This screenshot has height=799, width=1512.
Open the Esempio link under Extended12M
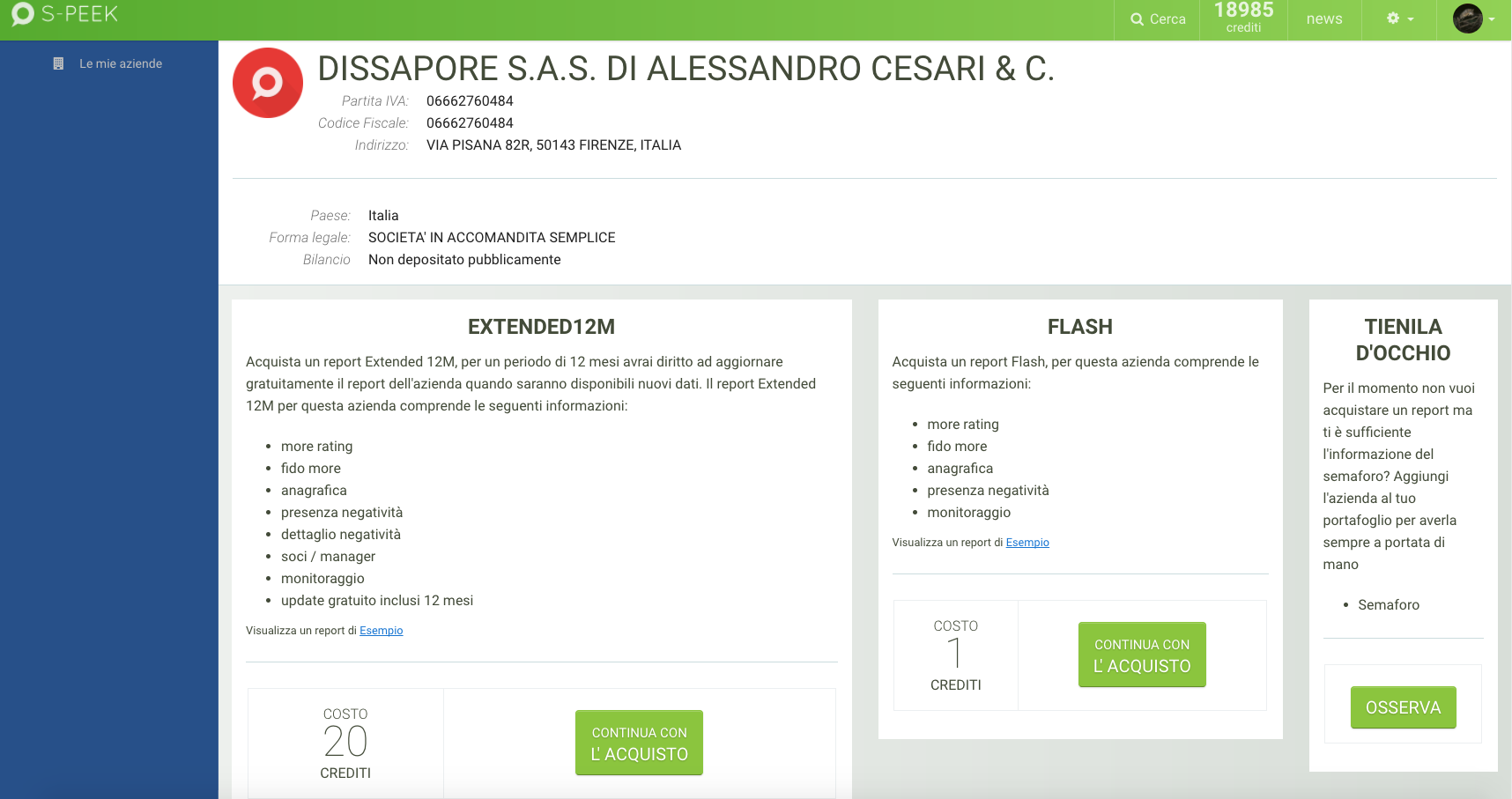tap(381, 631)
